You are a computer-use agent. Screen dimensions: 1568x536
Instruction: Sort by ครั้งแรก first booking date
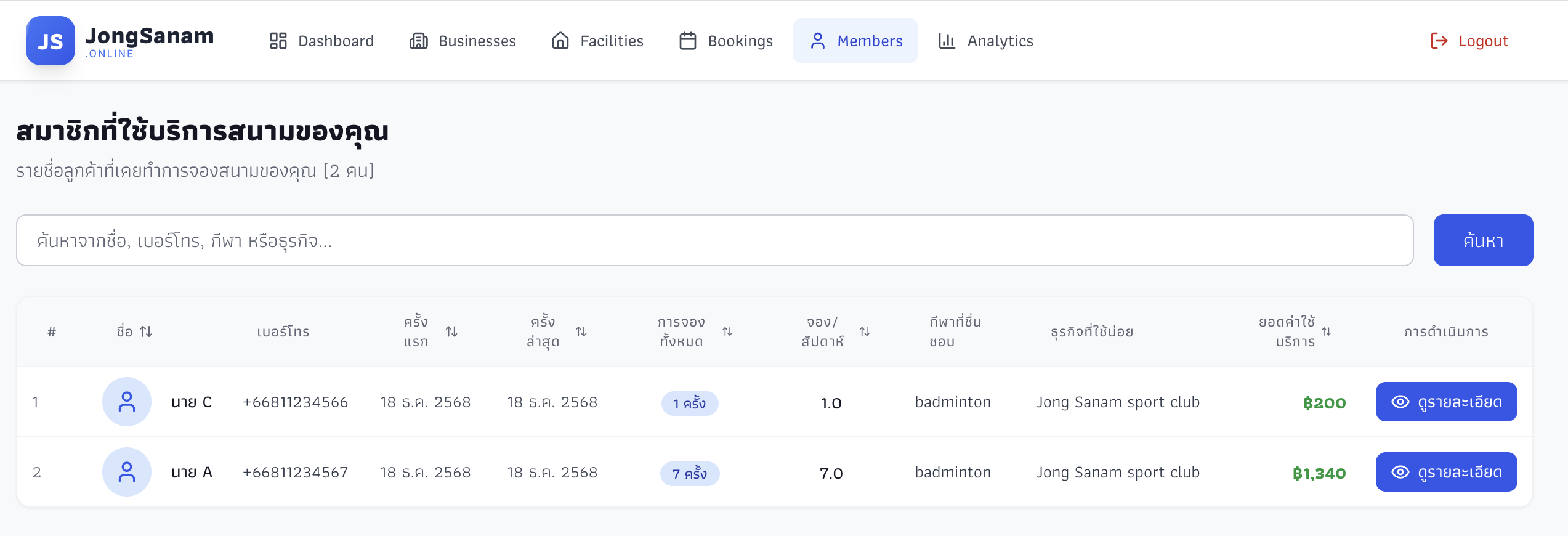(x=451, y=331)
